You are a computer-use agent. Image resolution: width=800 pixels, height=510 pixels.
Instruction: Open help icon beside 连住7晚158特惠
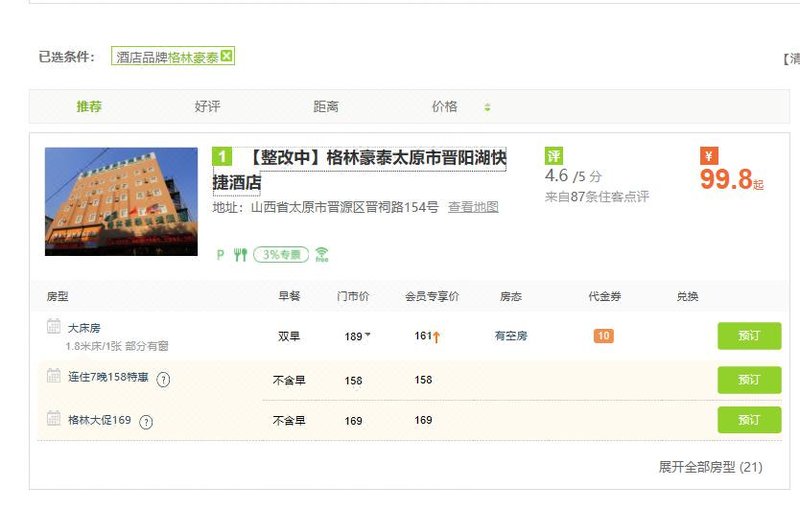(164, 379)
